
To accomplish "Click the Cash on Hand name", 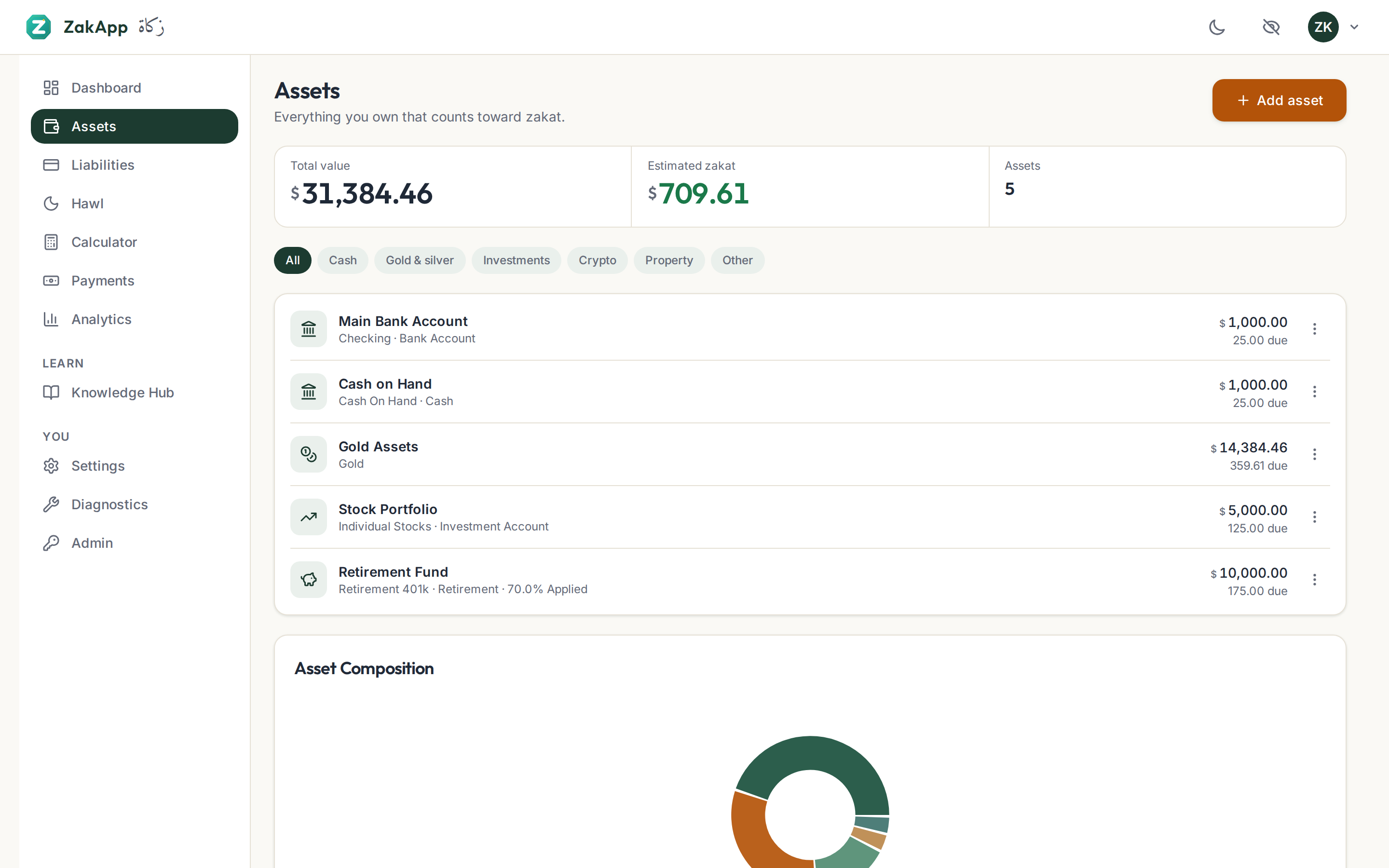I will click(385, 383).
